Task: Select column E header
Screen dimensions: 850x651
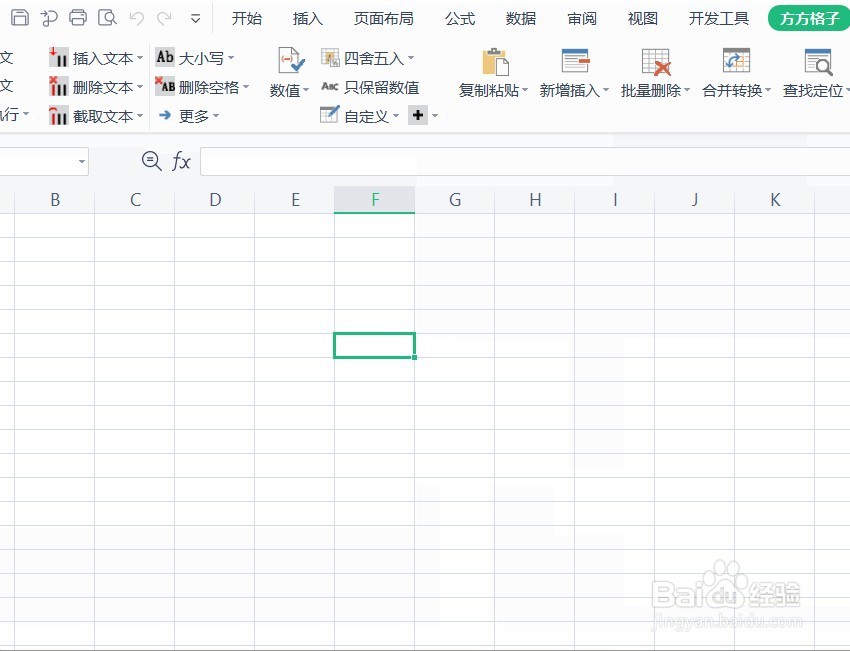Action: 295,200
